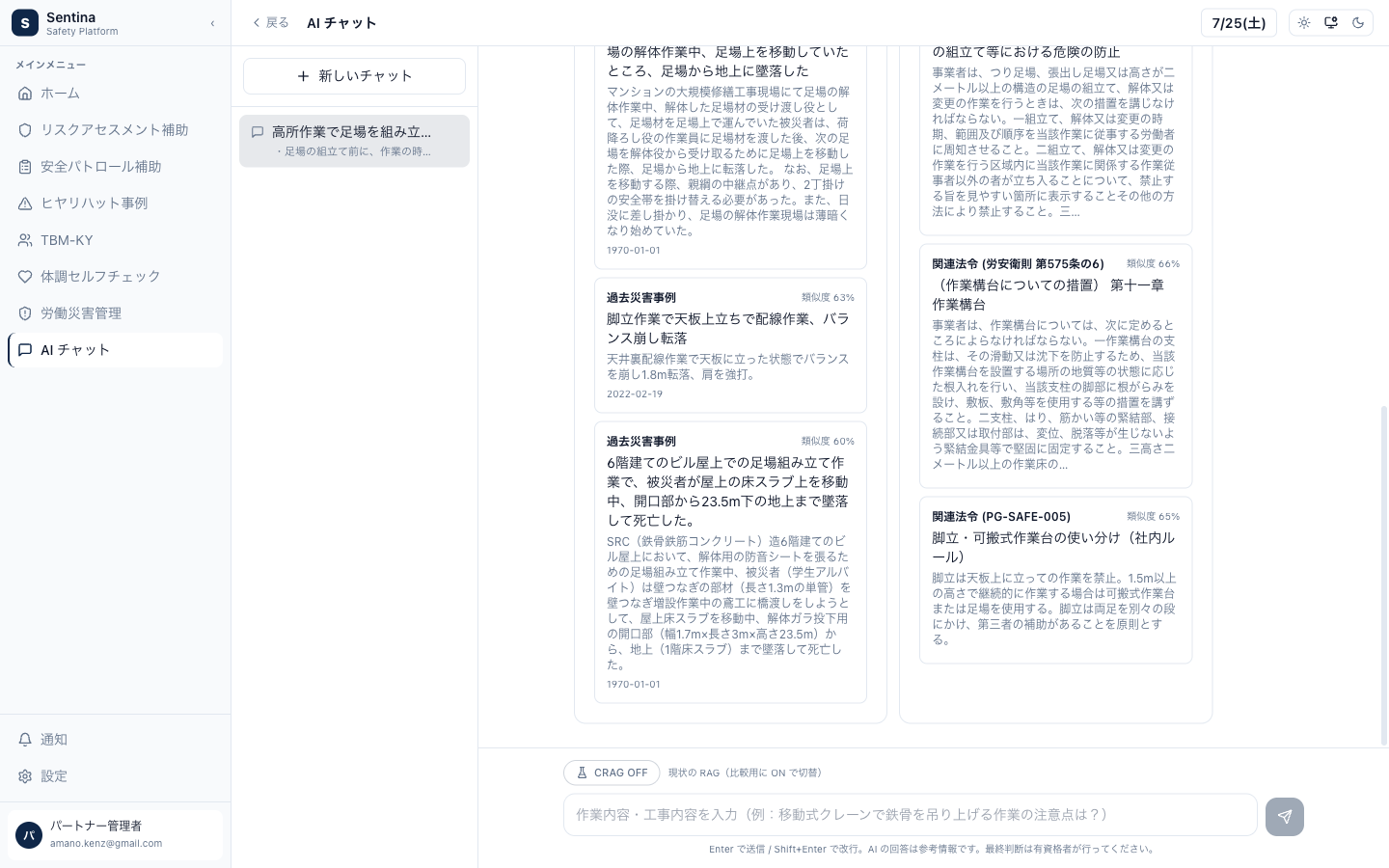
Task: Open 設定 settings
Action: pos(115,776)
